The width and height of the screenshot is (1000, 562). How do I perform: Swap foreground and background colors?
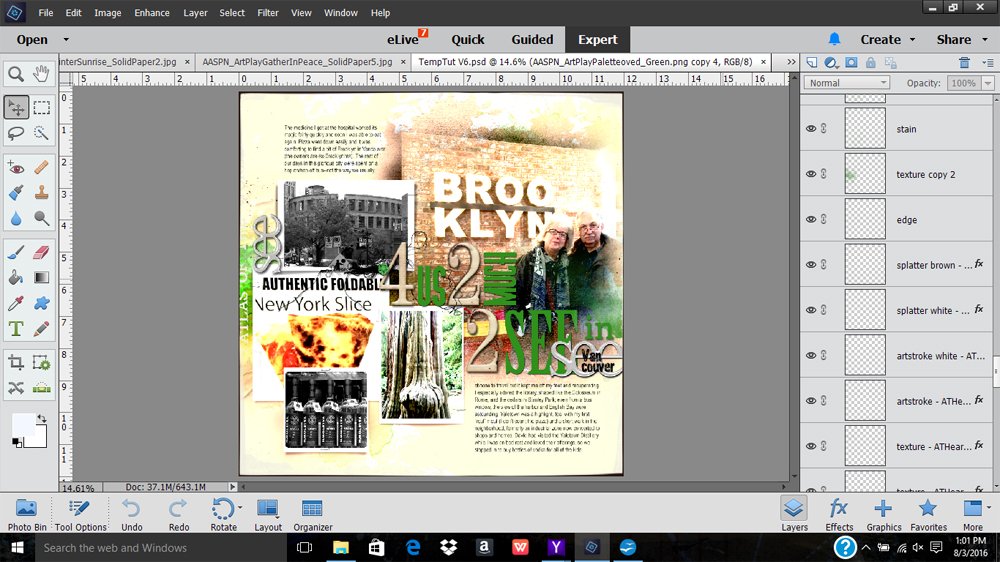(42, 419)
